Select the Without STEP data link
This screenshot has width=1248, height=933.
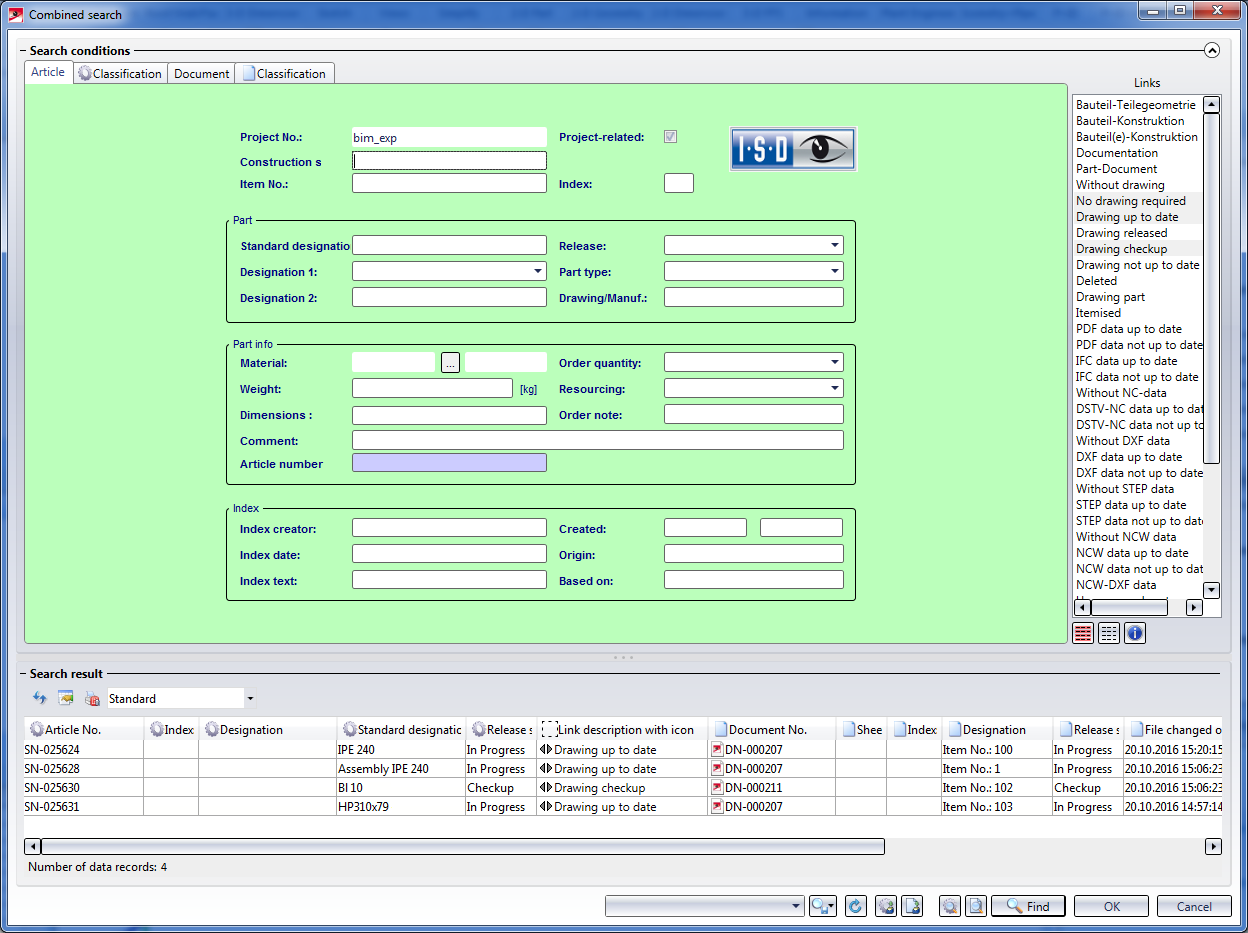point(1125,489)
